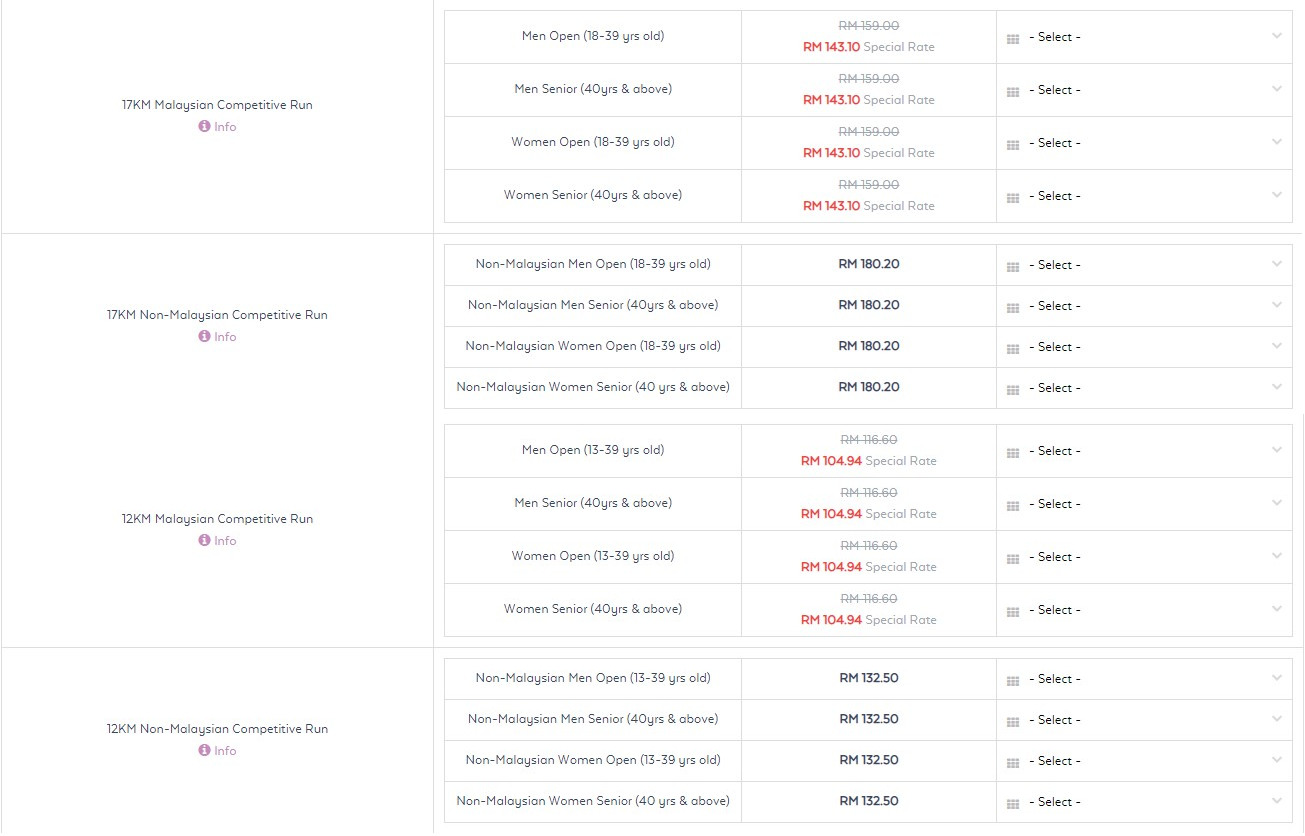The height and width of the screenshot is (836, 1305).
Task: Click the info icon under 17KM Malaysian Competitive Run
Action: tap(204, 127)
